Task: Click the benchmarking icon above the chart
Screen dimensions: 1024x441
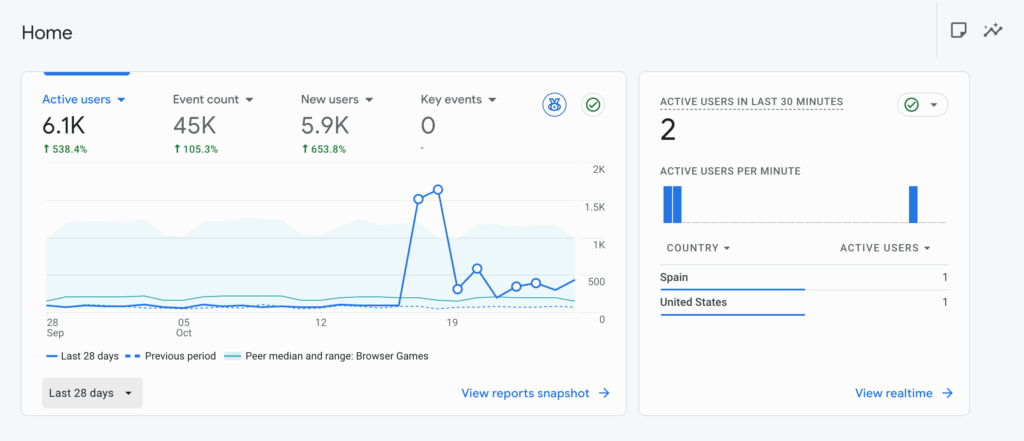Action: 555,105
